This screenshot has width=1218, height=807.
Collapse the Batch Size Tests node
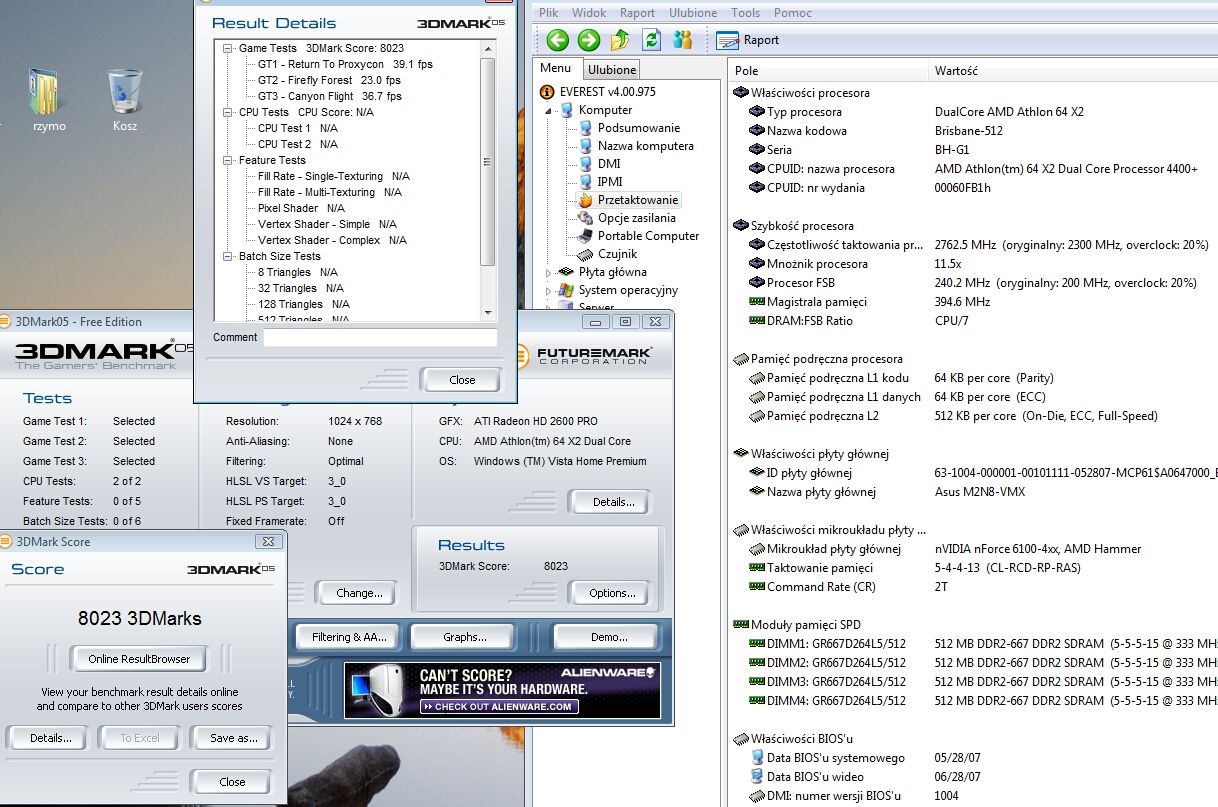coord(228,256)
